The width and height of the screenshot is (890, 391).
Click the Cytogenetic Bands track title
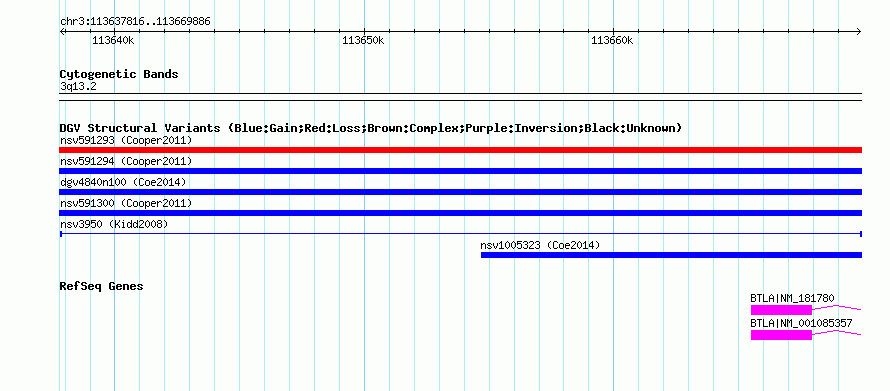[x=119, y=74]
